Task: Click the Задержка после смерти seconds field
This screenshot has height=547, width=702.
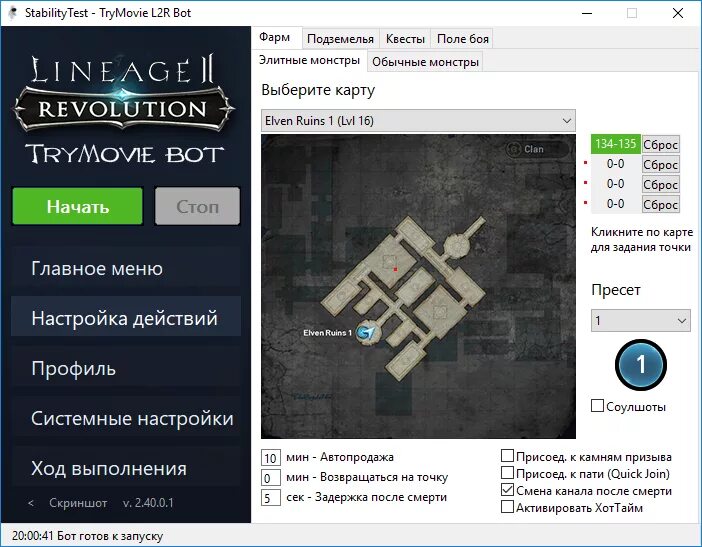Action: [x=271, y=498]
